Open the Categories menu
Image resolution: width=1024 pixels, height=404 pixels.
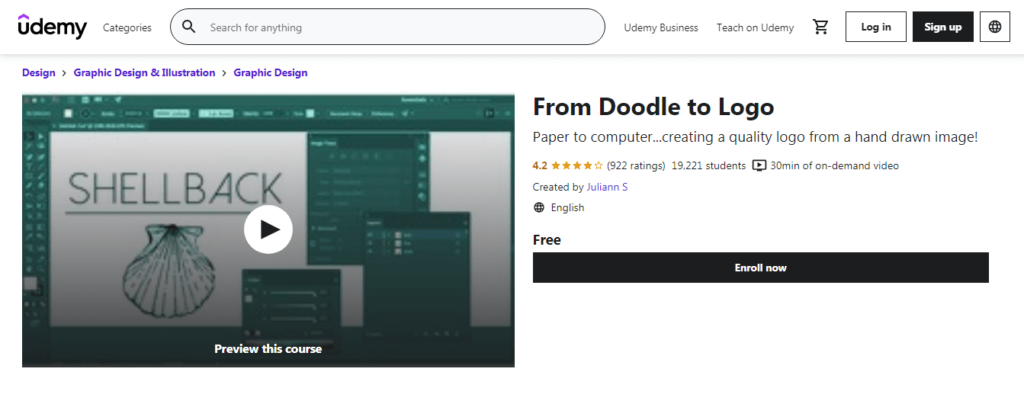[127, 28]
